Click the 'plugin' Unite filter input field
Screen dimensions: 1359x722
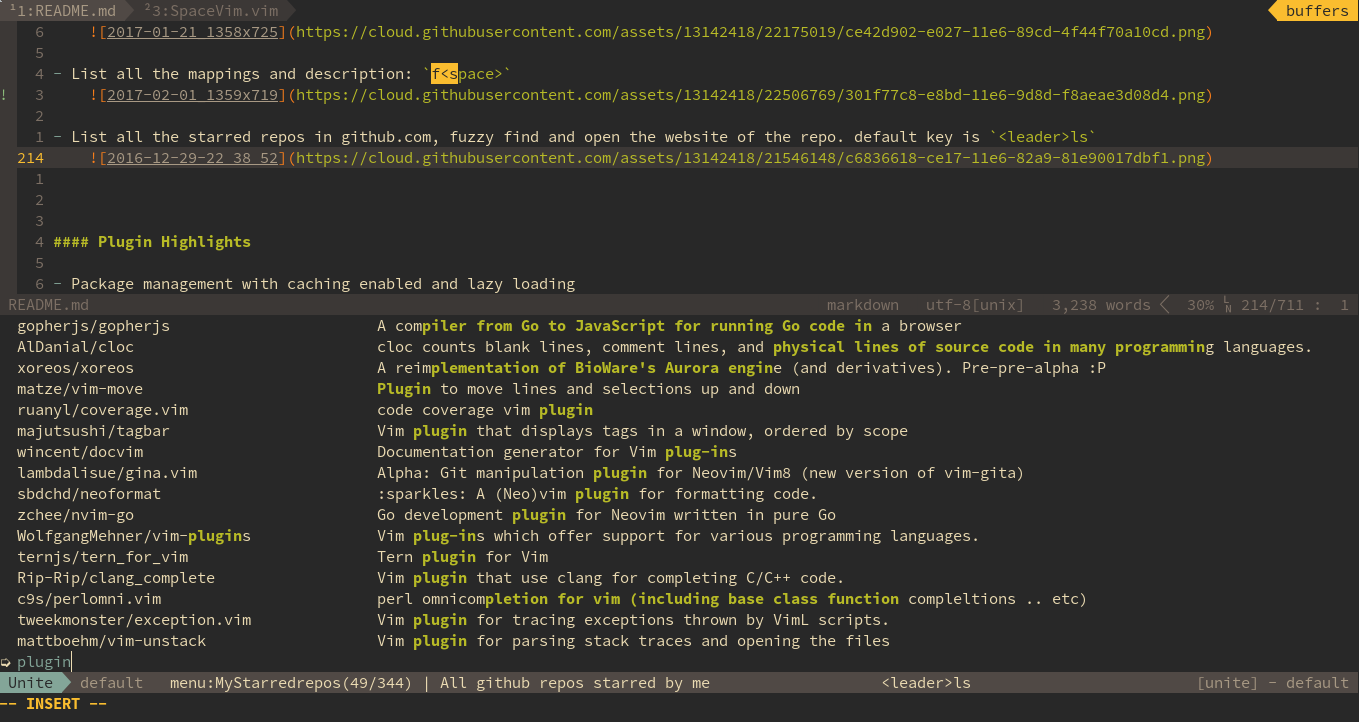pos(679,662)
